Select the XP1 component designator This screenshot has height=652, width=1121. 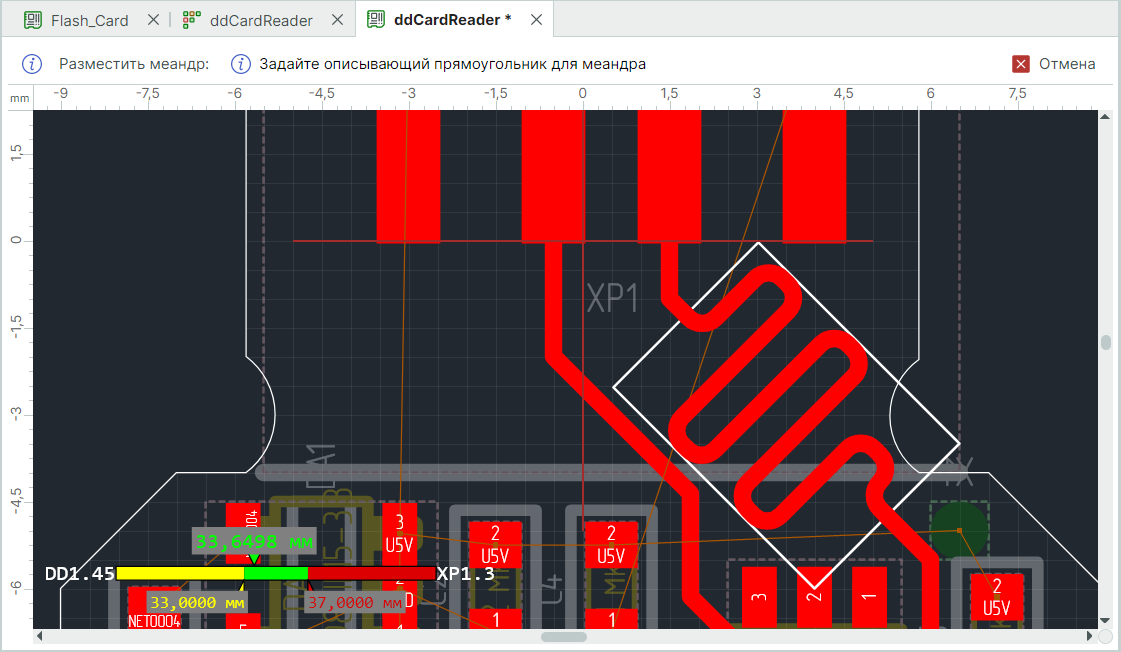point(612,298)
